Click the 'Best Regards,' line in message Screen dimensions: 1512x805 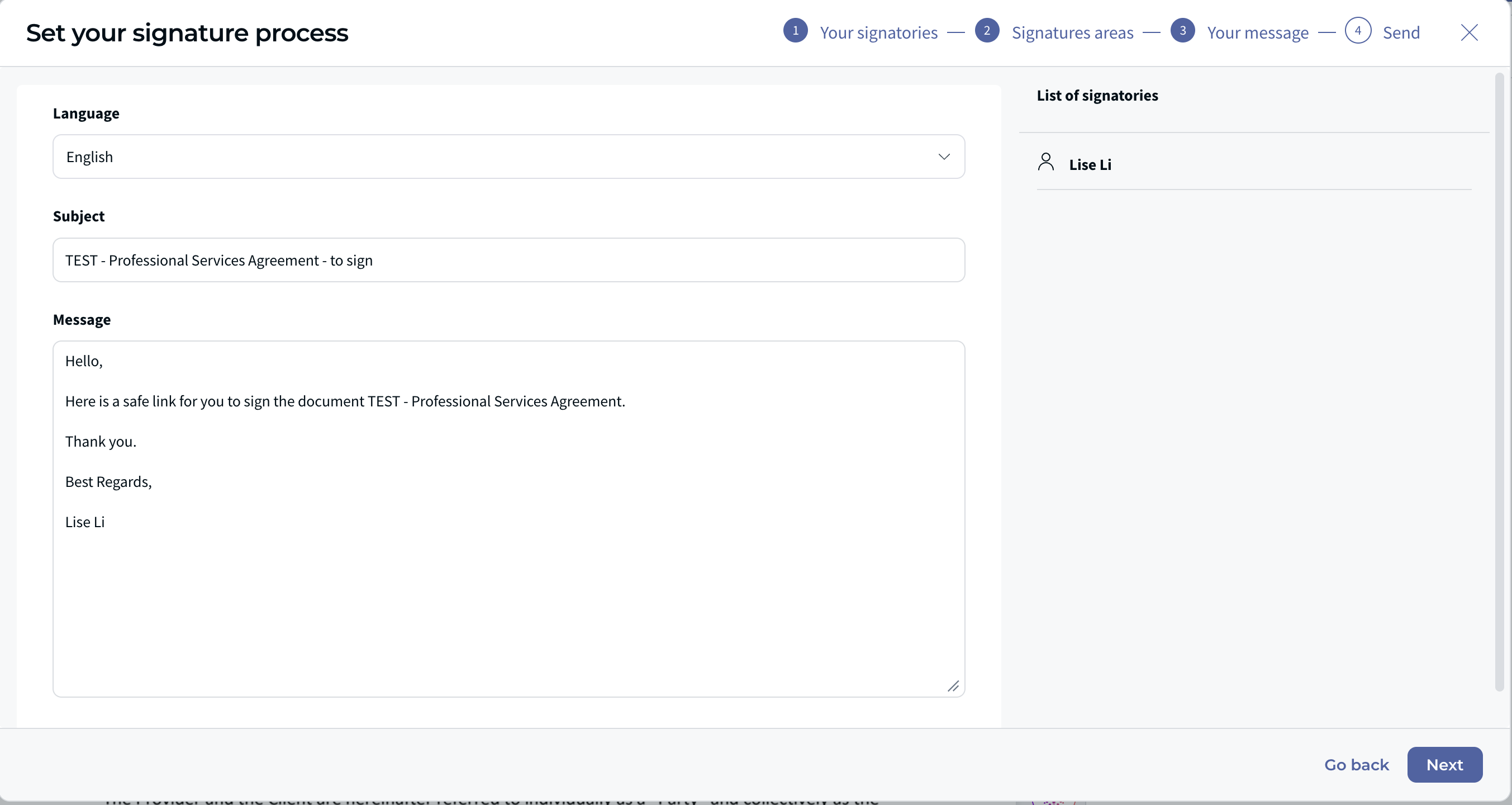point(108,482)
